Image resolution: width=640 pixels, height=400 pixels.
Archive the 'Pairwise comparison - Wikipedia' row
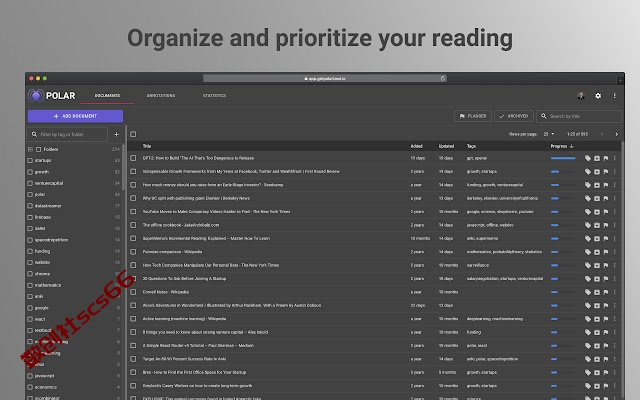tap(597, 252)
